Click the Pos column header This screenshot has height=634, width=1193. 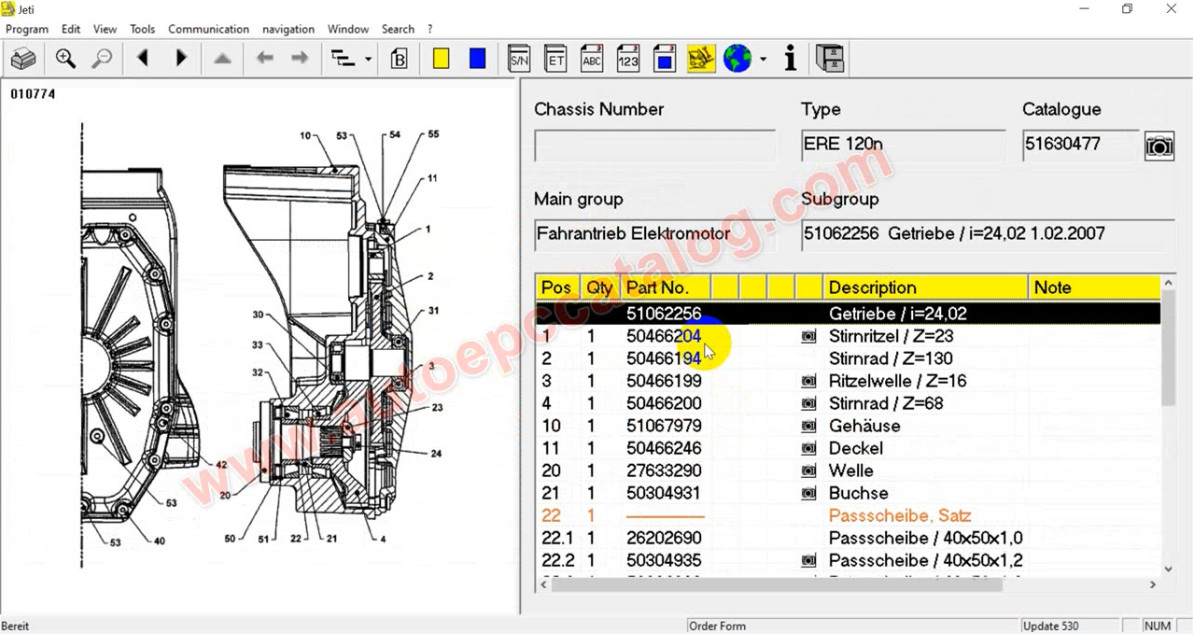[x=557, y=288]
